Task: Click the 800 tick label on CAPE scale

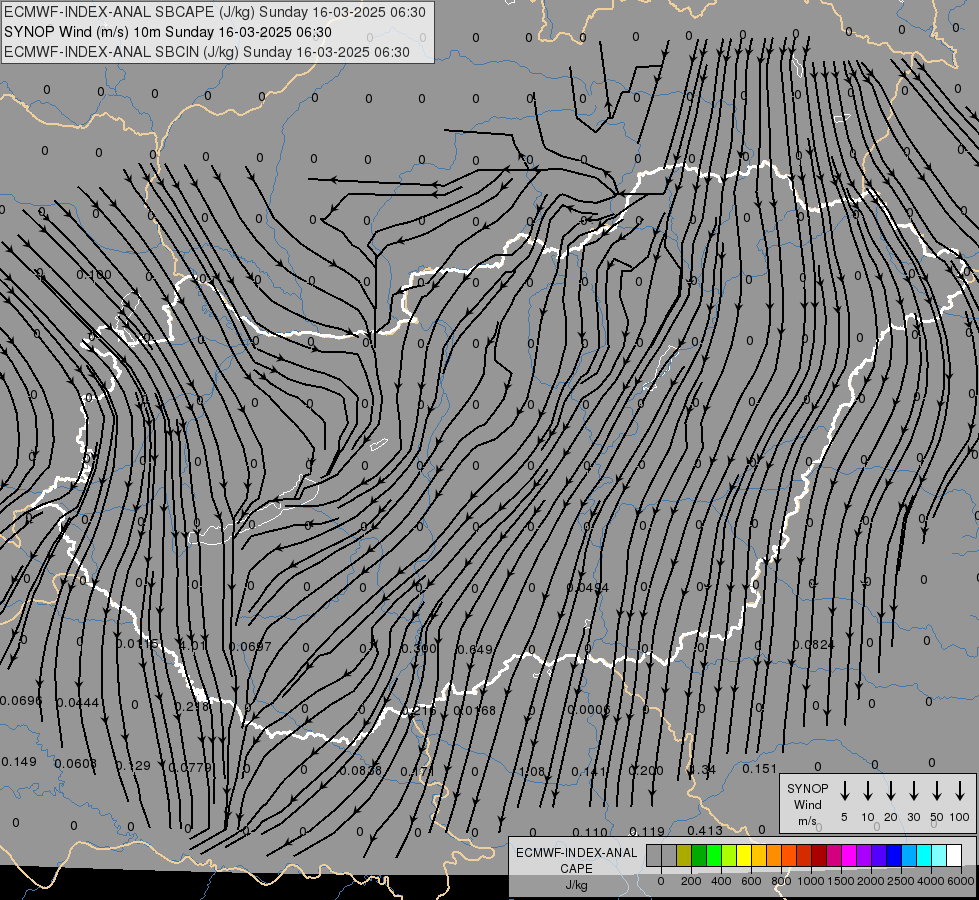Action: [x=781, y=881]
